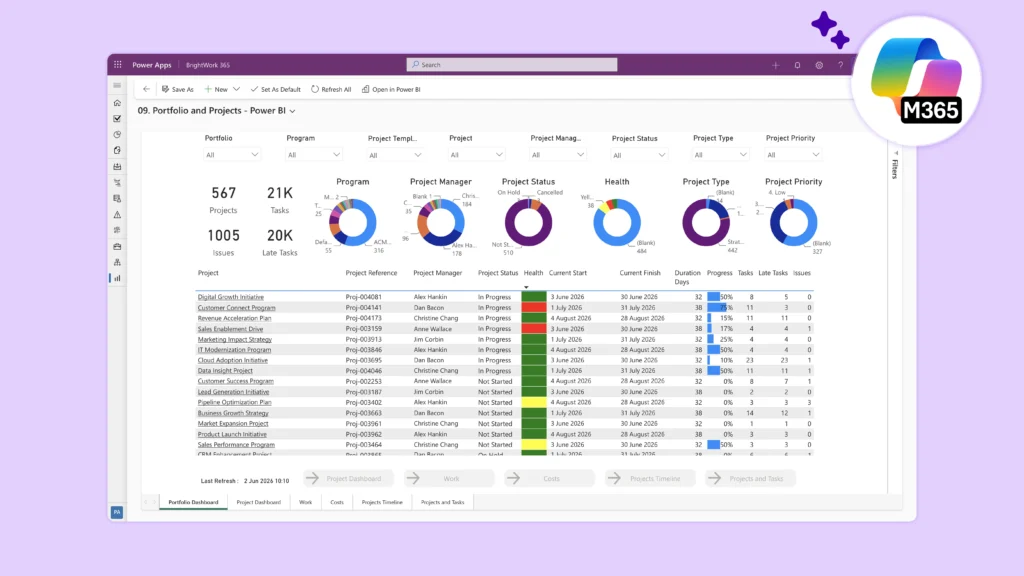Open the briefcase icon in sidebar
The height and width of the screenshot is (576, 1024).
[x=117, y=246]
